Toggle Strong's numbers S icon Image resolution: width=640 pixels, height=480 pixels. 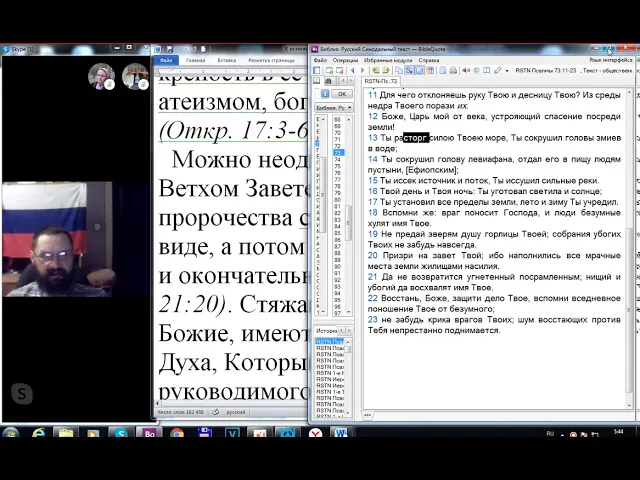click(x=409, y=71)
